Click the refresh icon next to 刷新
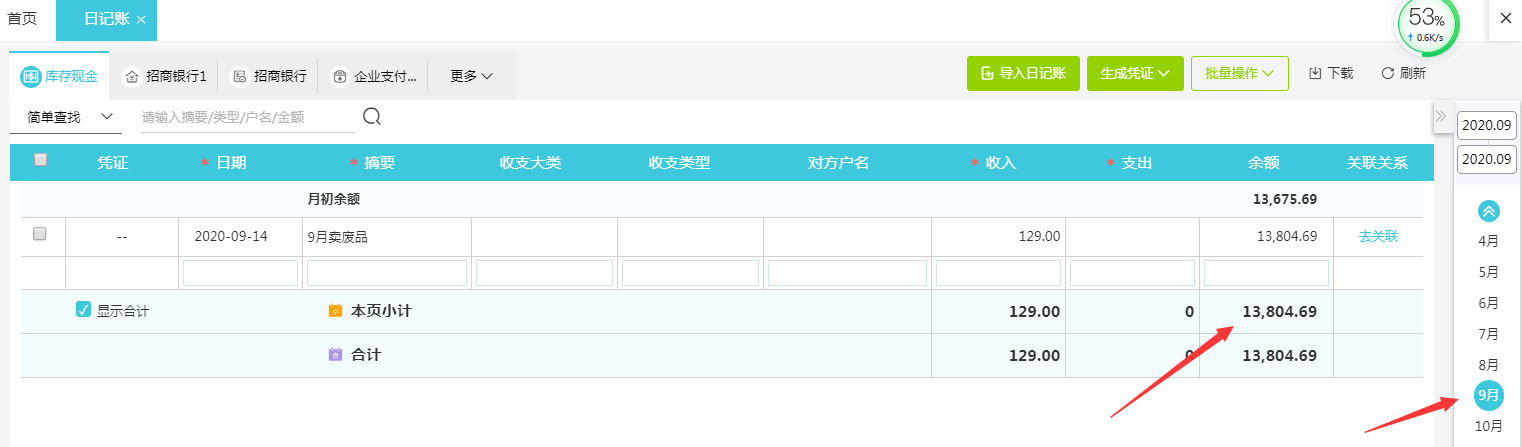 point(1387,73)
